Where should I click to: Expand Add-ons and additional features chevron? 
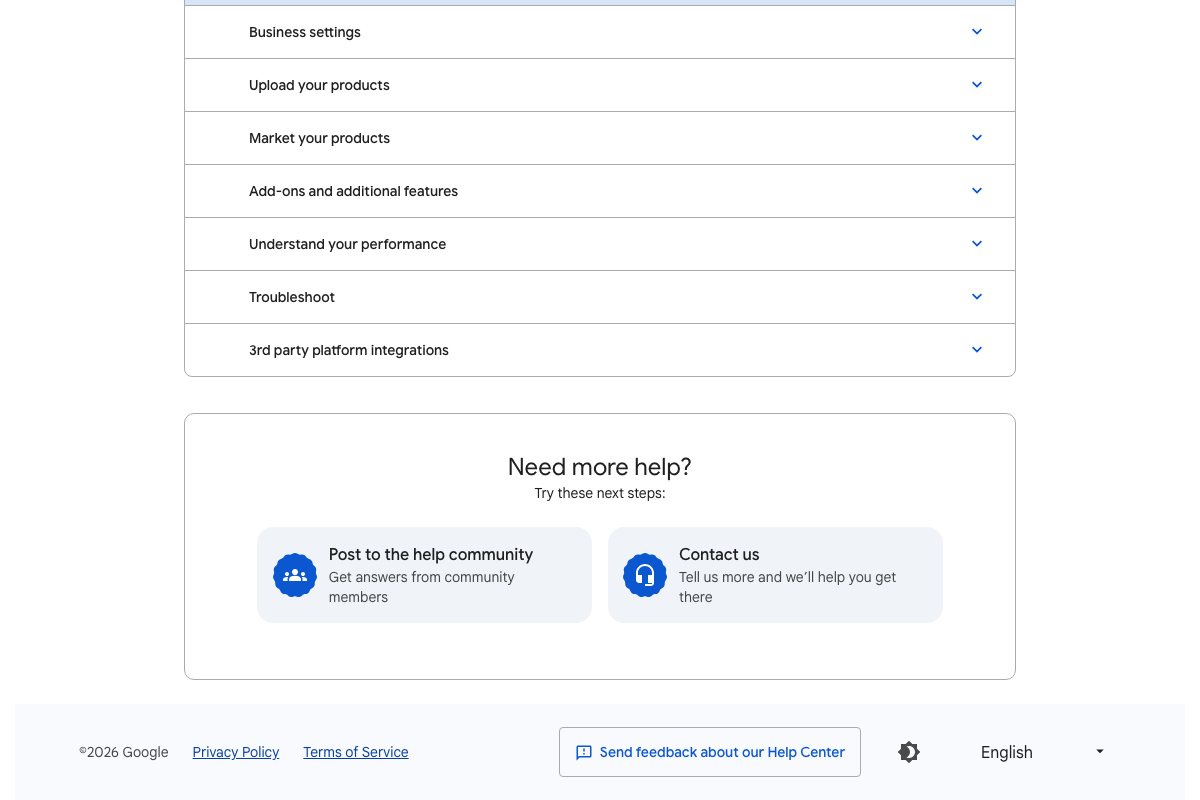[x=977, y=191]
